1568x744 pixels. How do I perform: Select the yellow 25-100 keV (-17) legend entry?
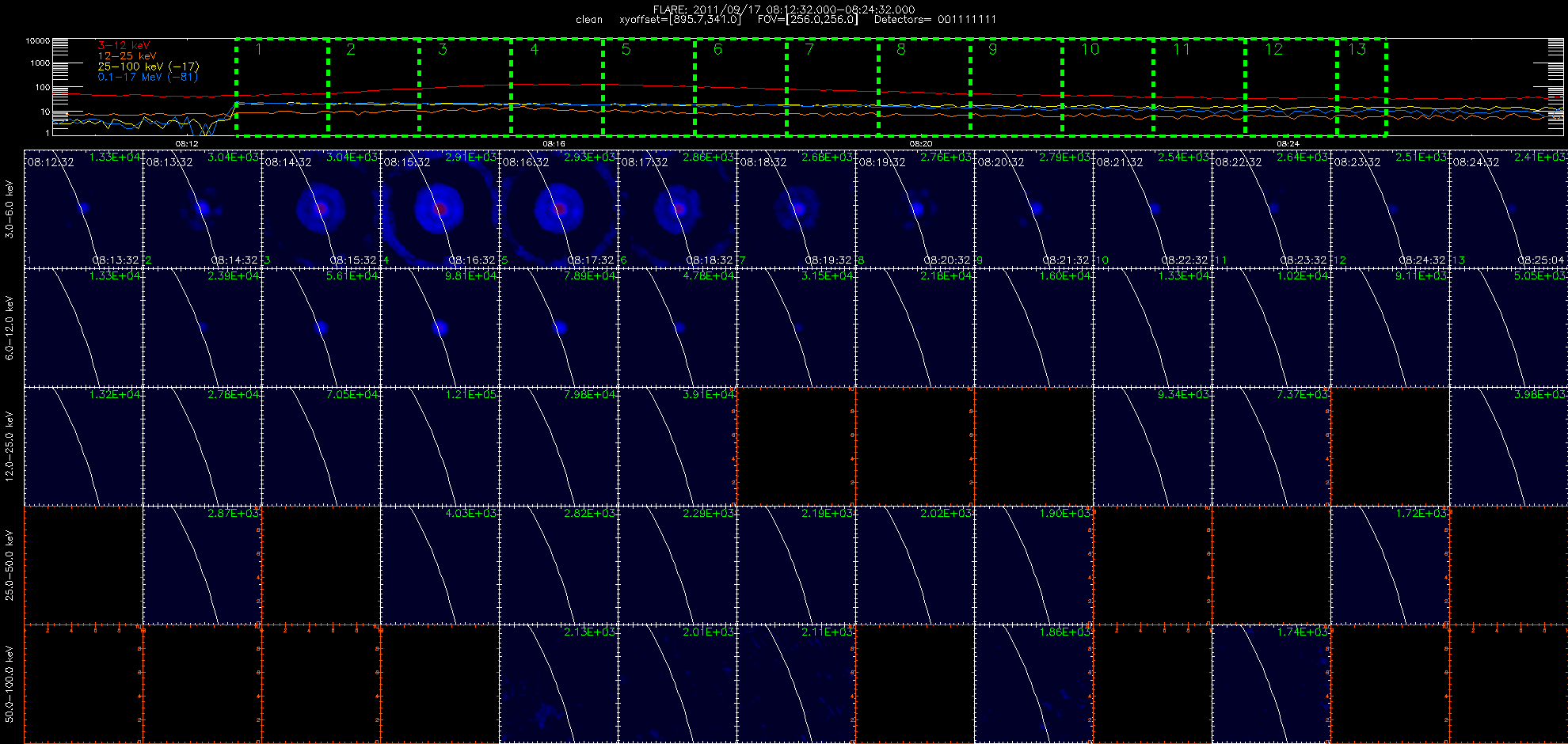coord(148,66)
